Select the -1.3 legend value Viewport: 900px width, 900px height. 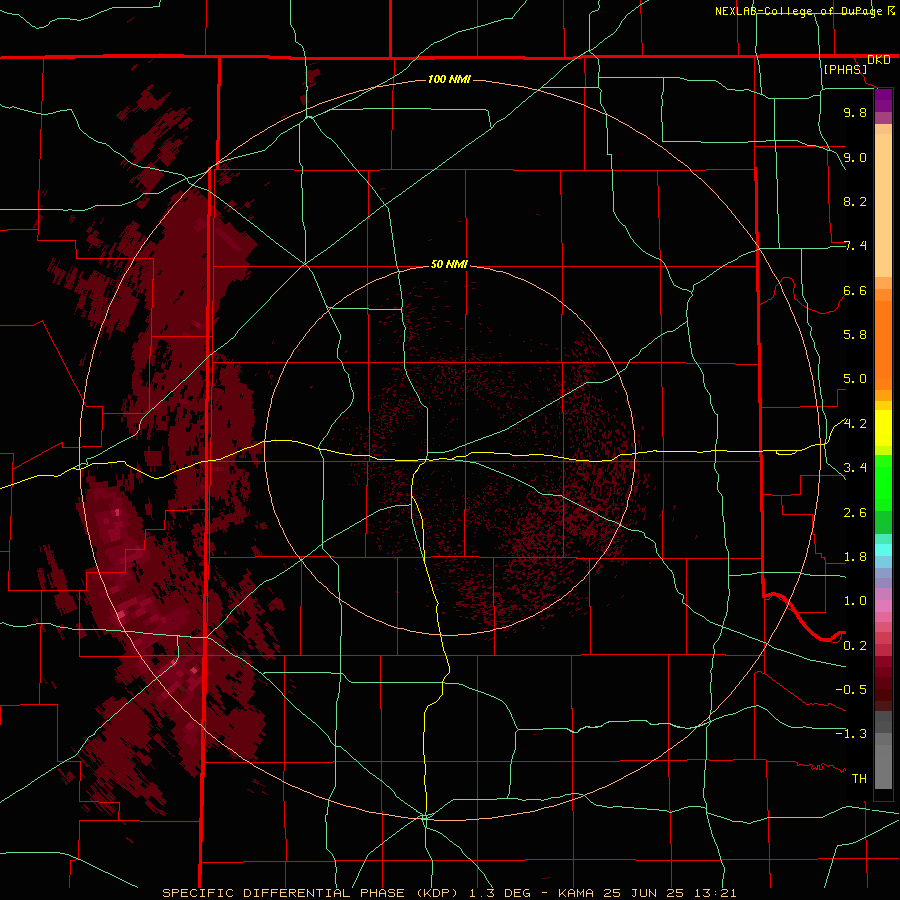point(851,734)
